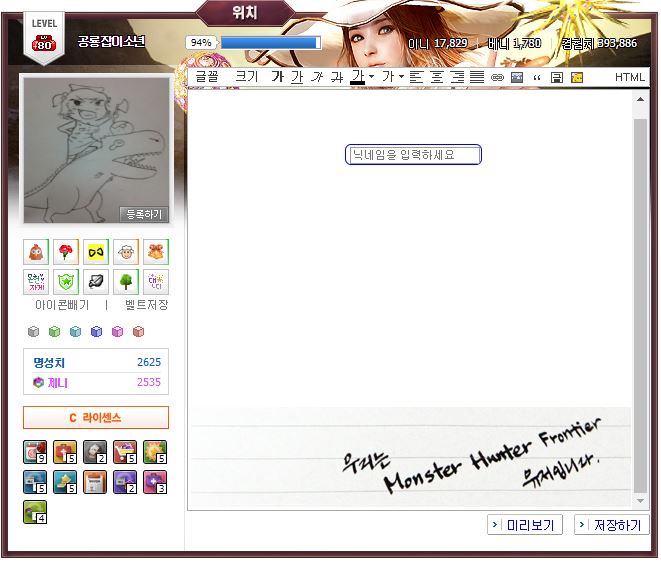This screenshot has width=661, height=567.
Task: Click the 위치 tab header
Action: pos(245,12)
